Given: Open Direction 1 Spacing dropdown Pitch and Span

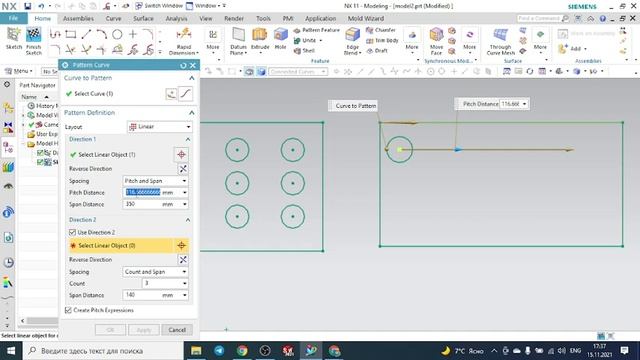Looking at the screenshot, I should (155, 180).
